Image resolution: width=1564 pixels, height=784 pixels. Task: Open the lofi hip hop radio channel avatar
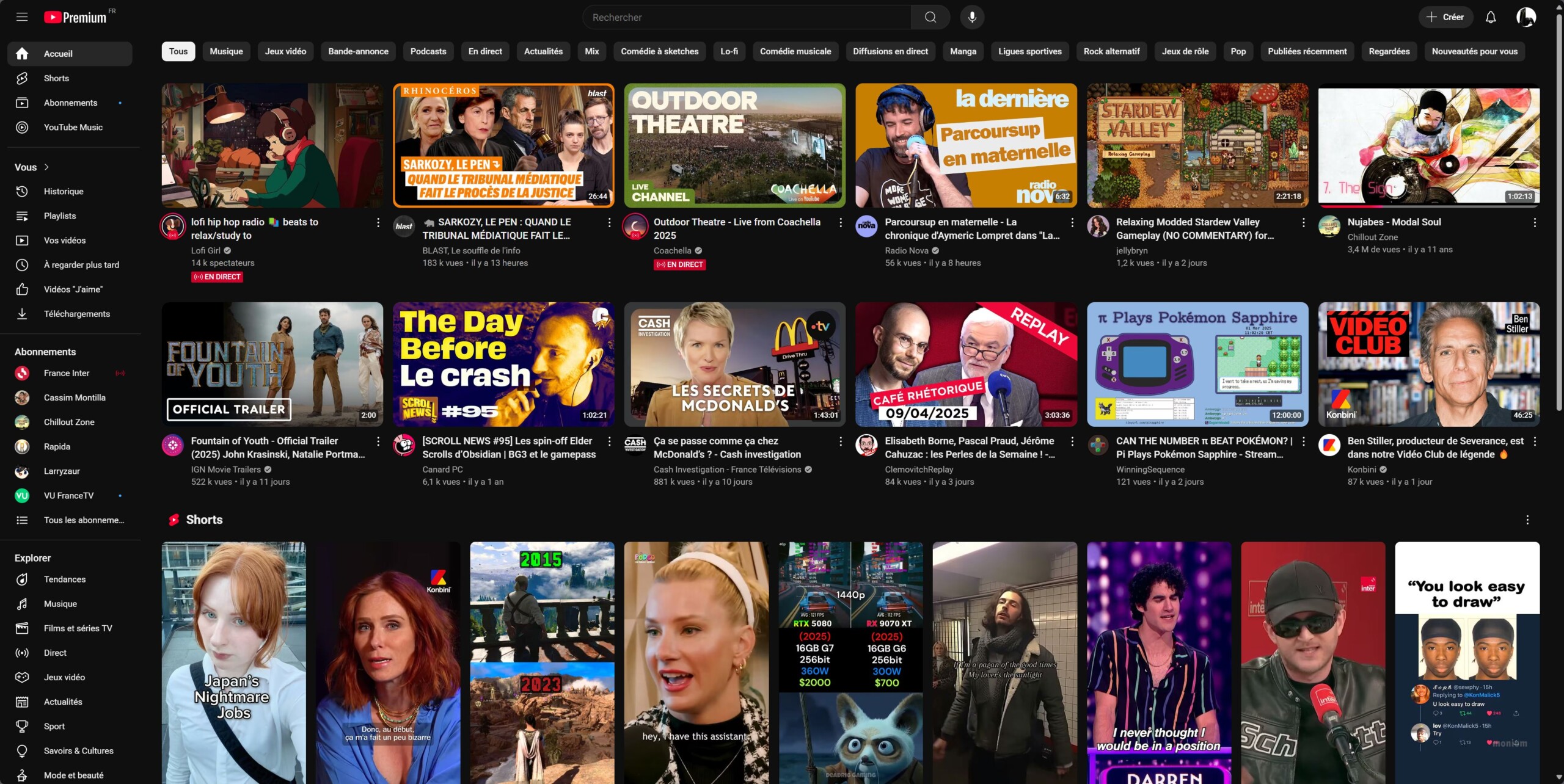coord(173,227)
